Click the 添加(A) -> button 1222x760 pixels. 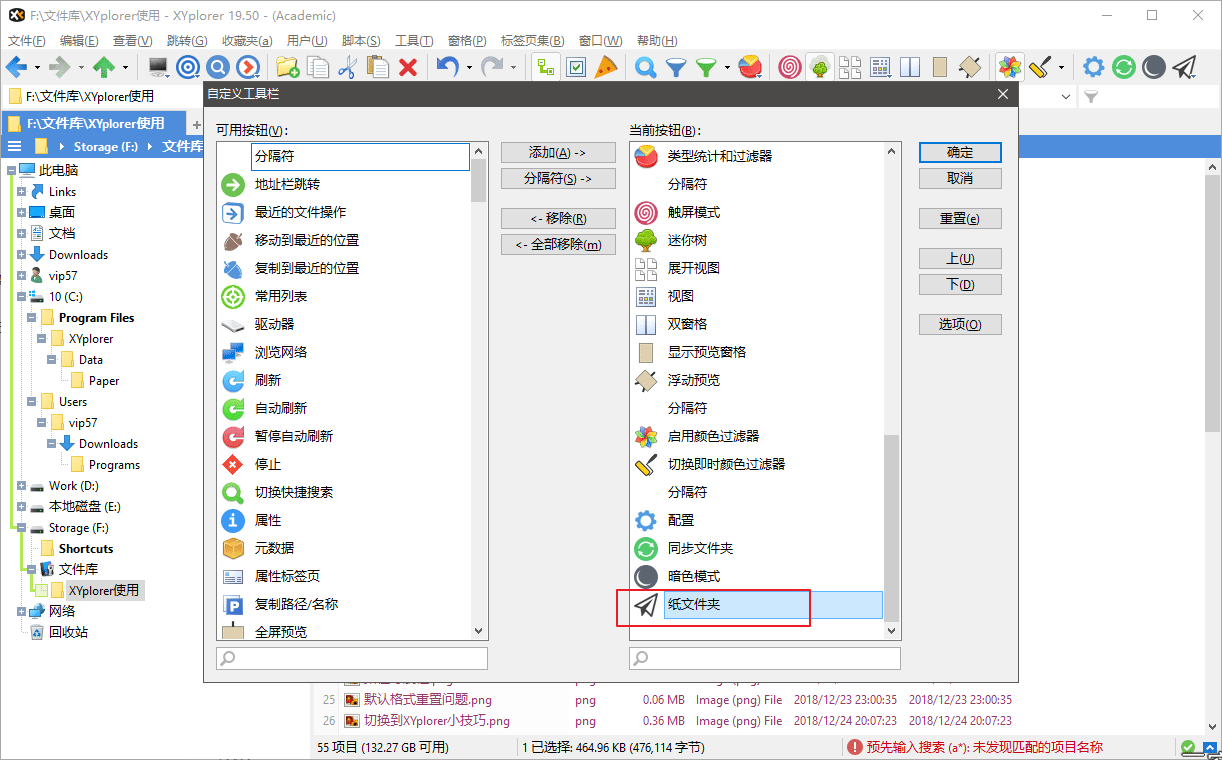coord(557,153)
